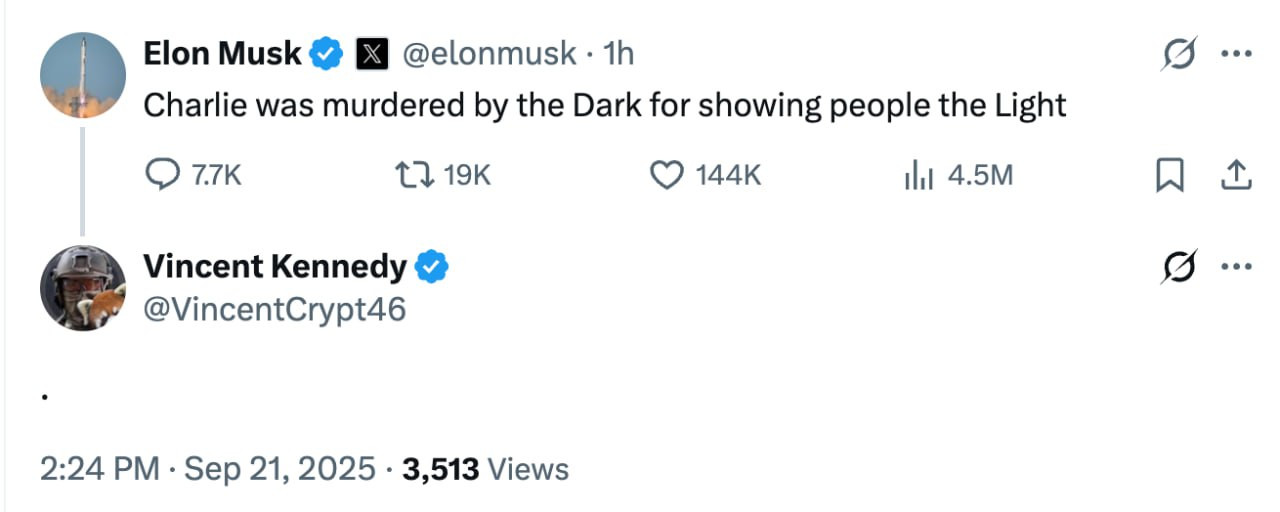The width and height of the screenshot is (1280, 512).
Task: Click Grok icon on Elon Musk's tweet
Action: pos(1178,55)
